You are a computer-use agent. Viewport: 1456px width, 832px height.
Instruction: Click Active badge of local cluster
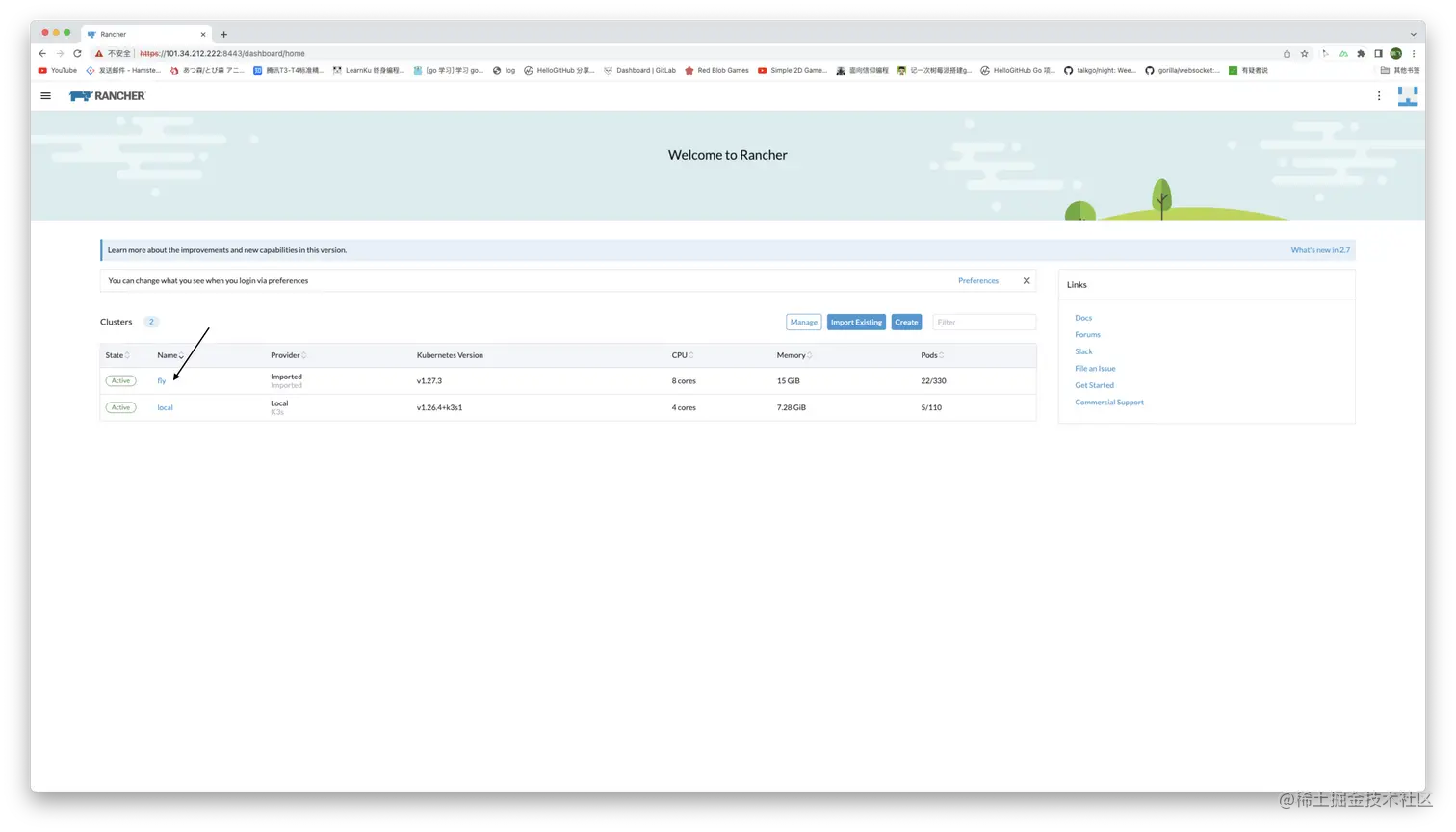(120, 408)
